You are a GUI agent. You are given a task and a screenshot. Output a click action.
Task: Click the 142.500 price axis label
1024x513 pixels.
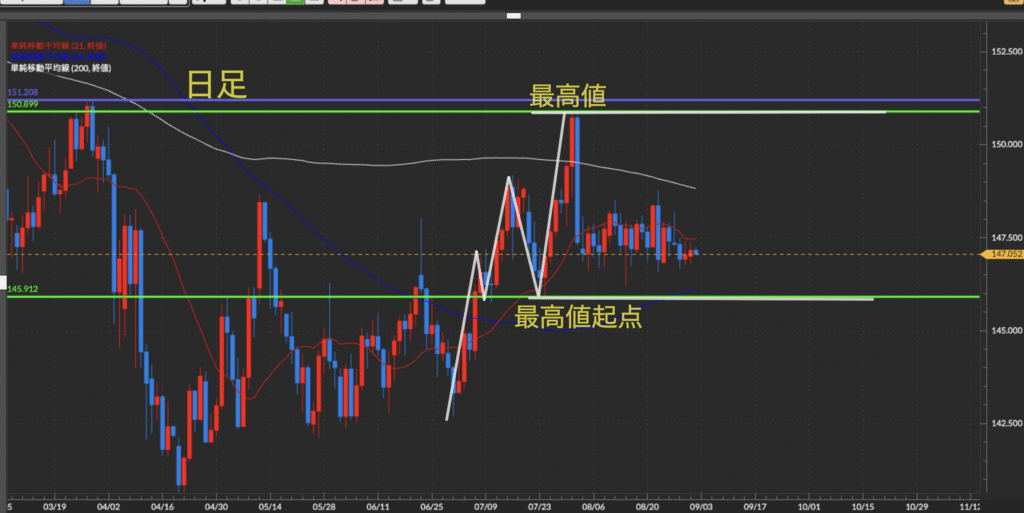click(1006, 424)
